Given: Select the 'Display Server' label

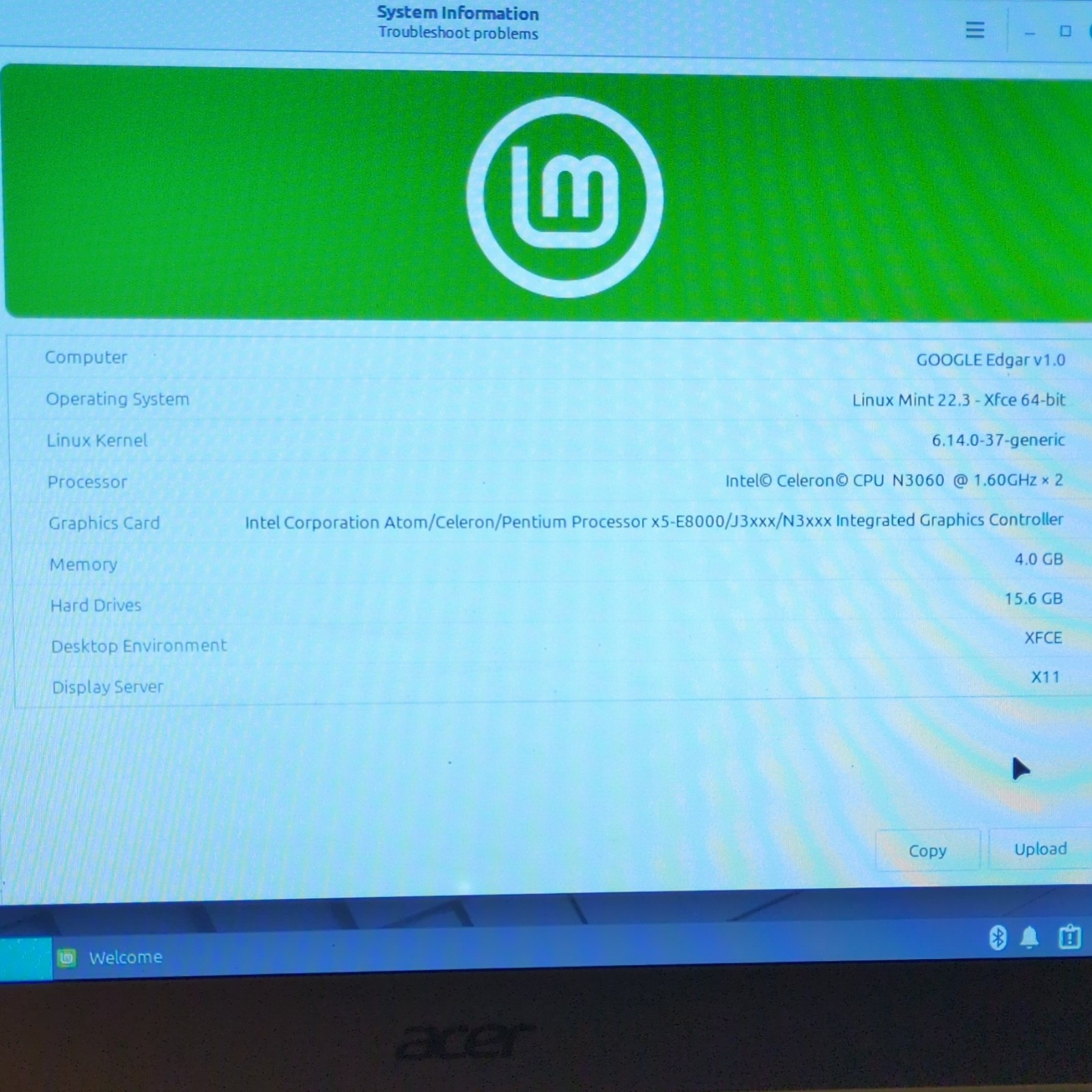Looking at the screenshot, I should tap(108, 687).
